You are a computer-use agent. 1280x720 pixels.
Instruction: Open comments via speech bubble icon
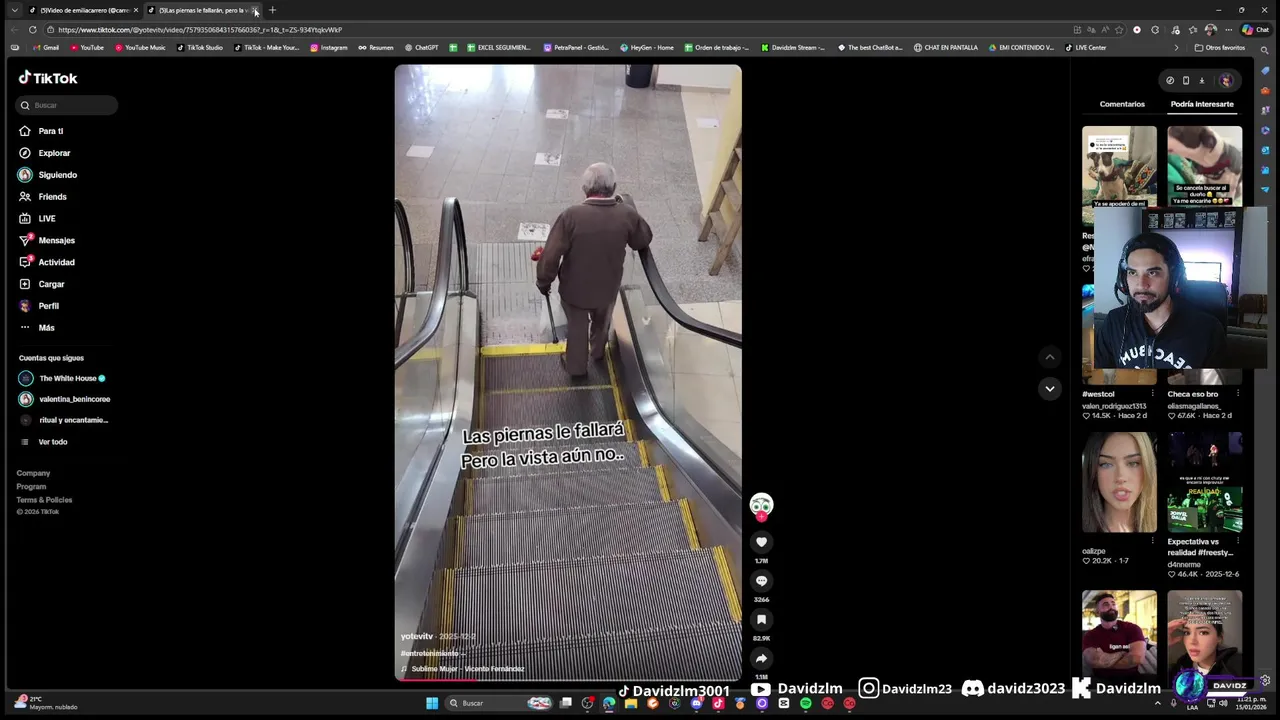761,581
